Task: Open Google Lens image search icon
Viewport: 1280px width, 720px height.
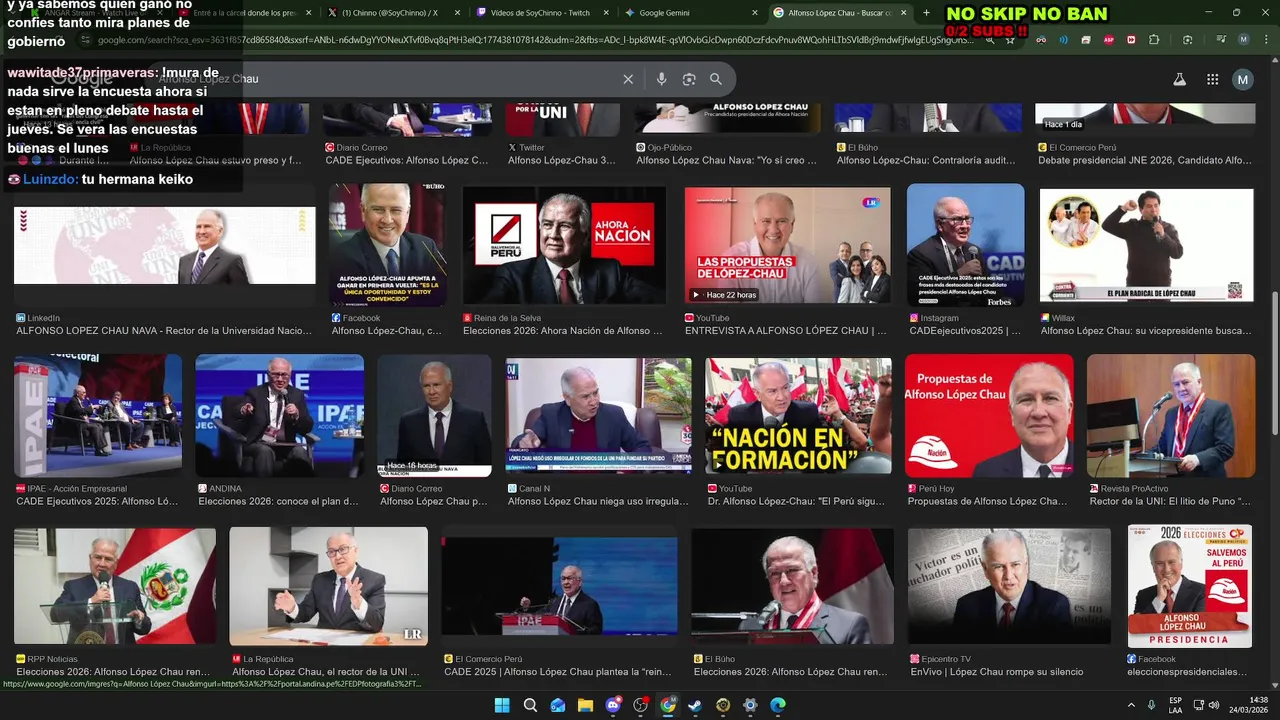Action: click(689, 79)
